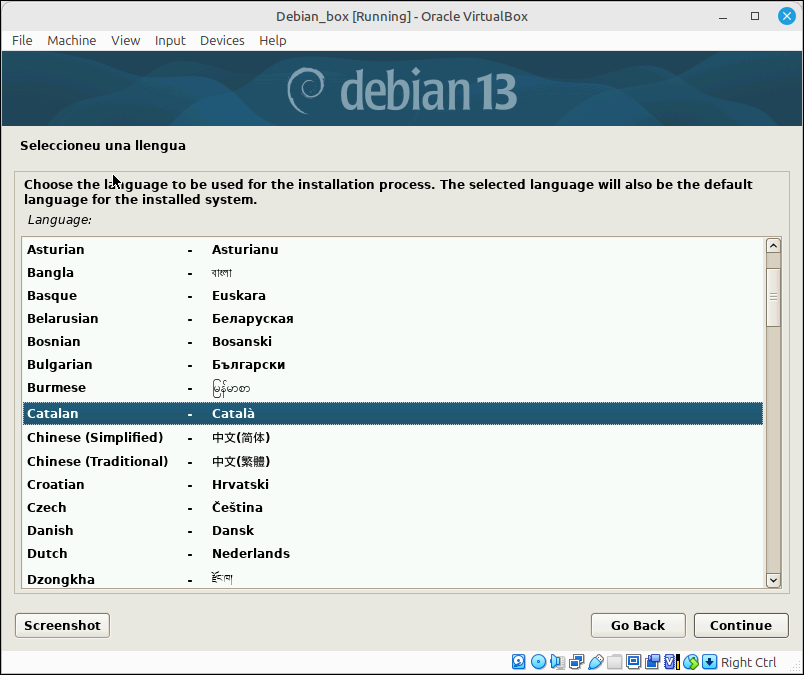Minimize the Debian_box VirtualBox window
Viewport: 804px width, 675px height.
pyautogui.click(x=723, y=16)
